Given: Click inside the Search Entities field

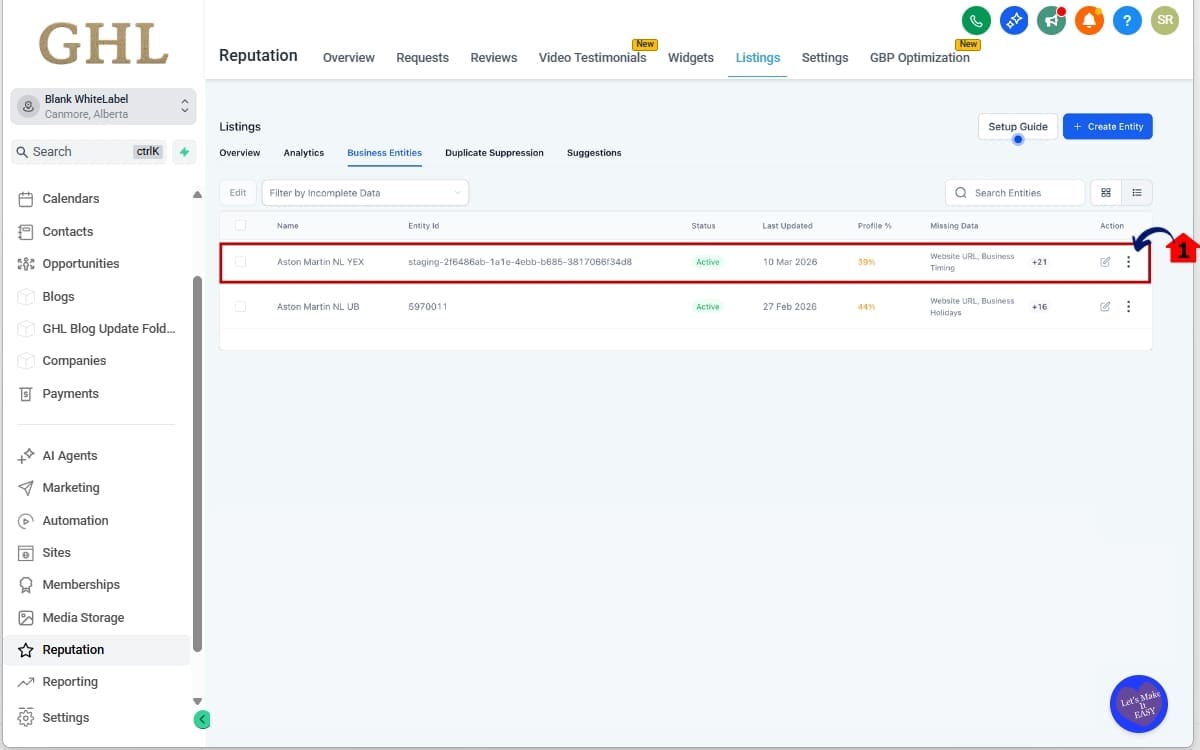Looking at the screenshot, I should point(1015,192).
